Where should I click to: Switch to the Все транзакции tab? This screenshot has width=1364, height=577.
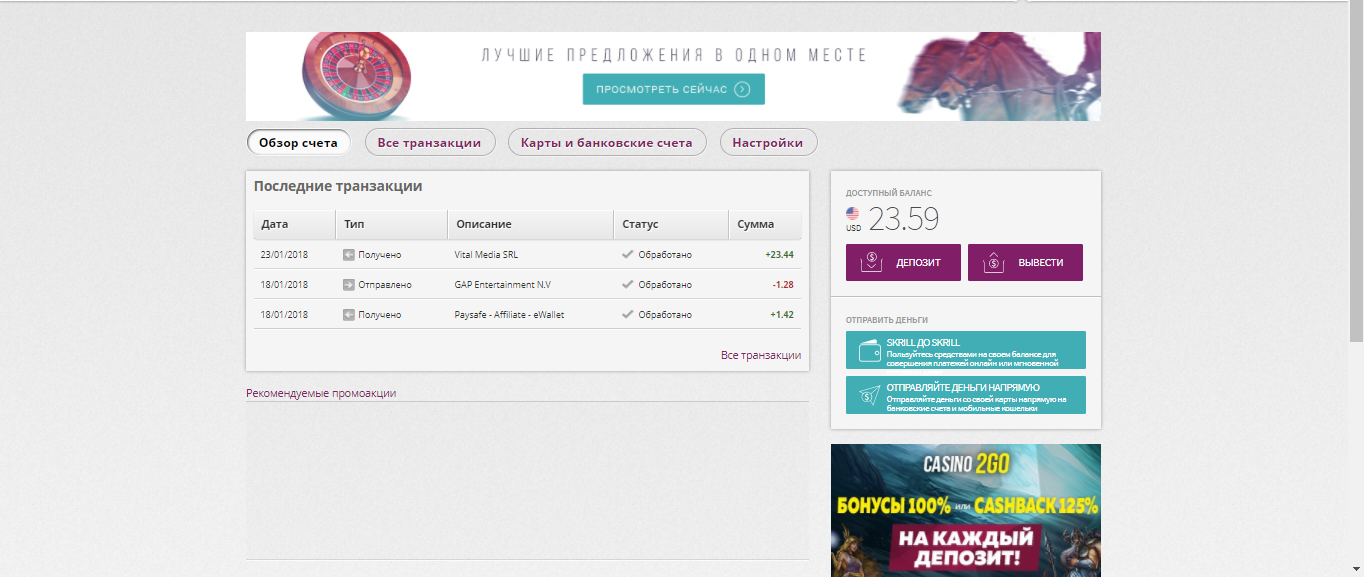click(430, 141)
